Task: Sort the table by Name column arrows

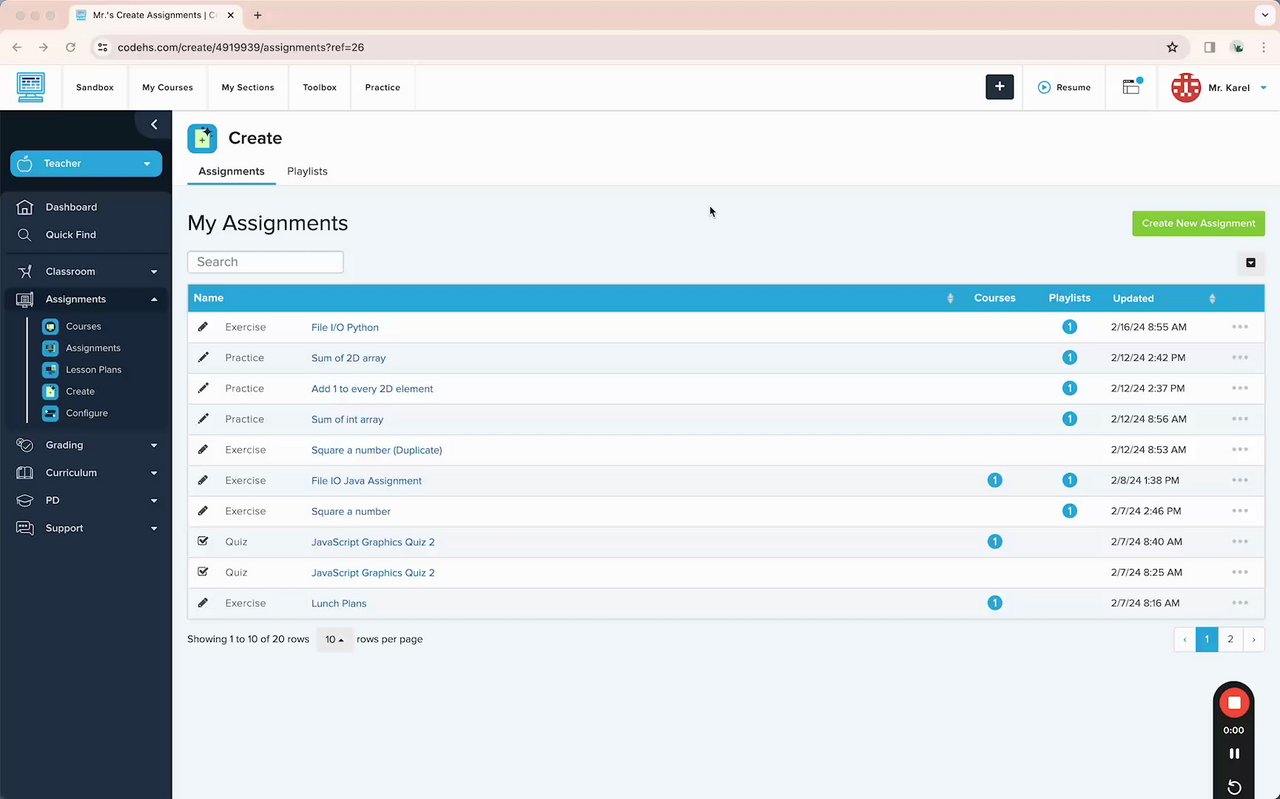Action: point(950,298)
